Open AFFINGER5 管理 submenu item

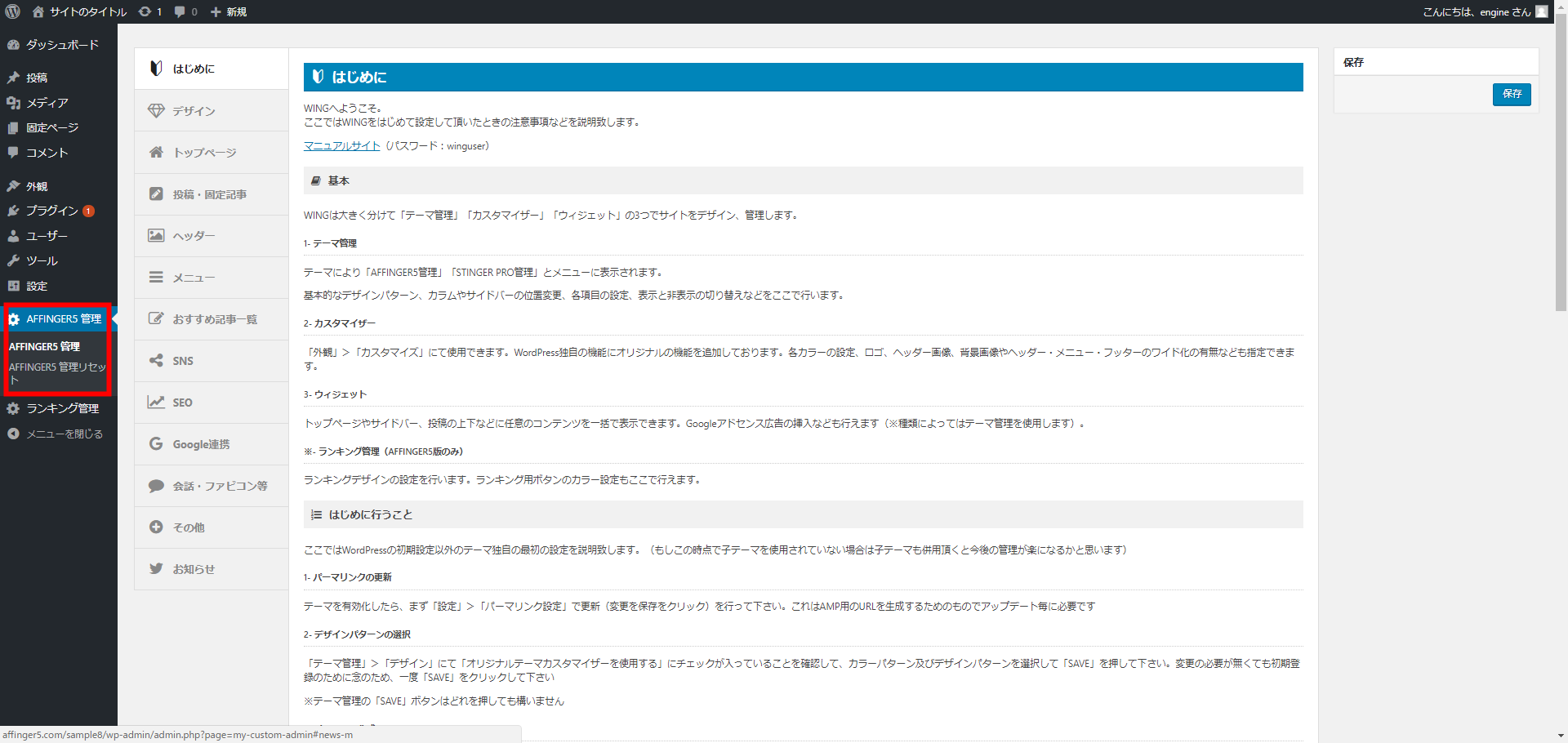click(x=44, y=347)
